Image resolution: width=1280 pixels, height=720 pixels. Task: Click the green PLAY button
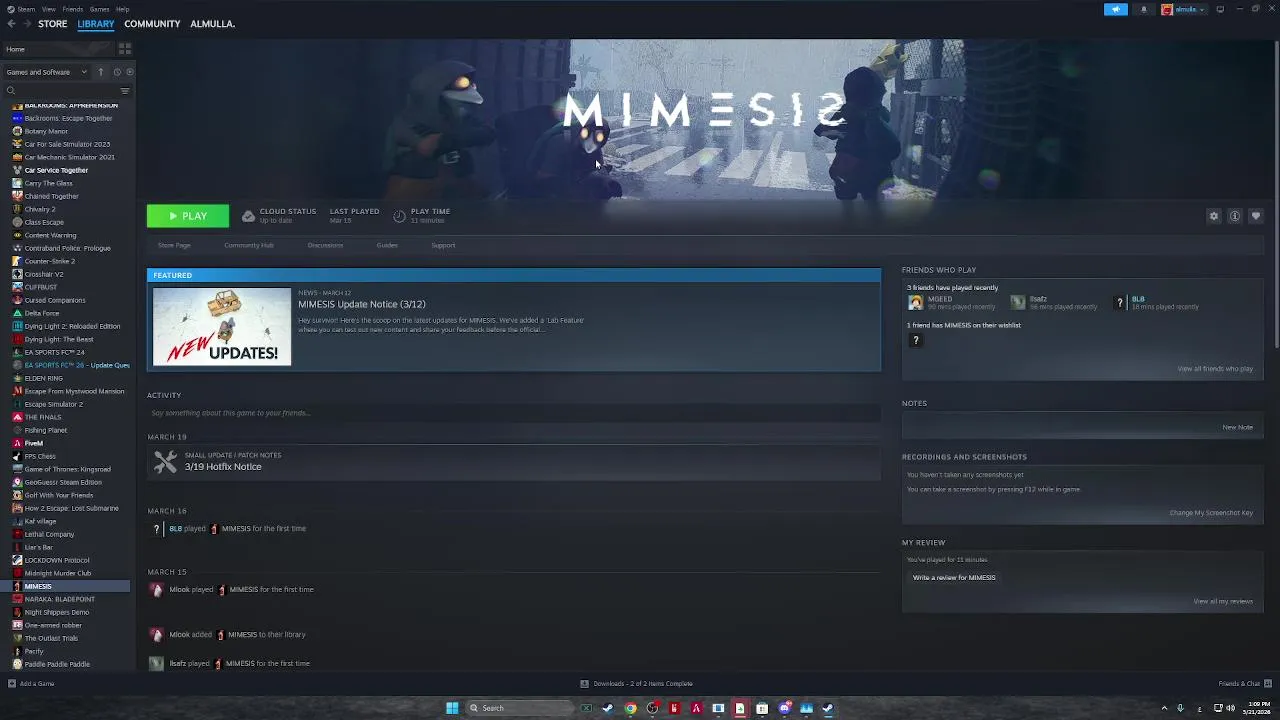click(188, 216)
